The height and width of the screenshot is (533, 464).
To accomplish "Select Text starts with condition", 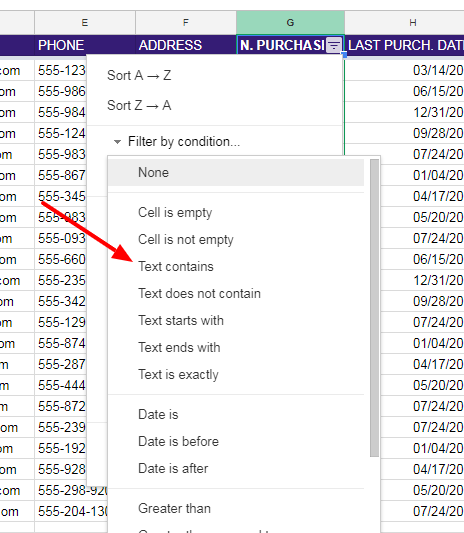I will point(236,321).
